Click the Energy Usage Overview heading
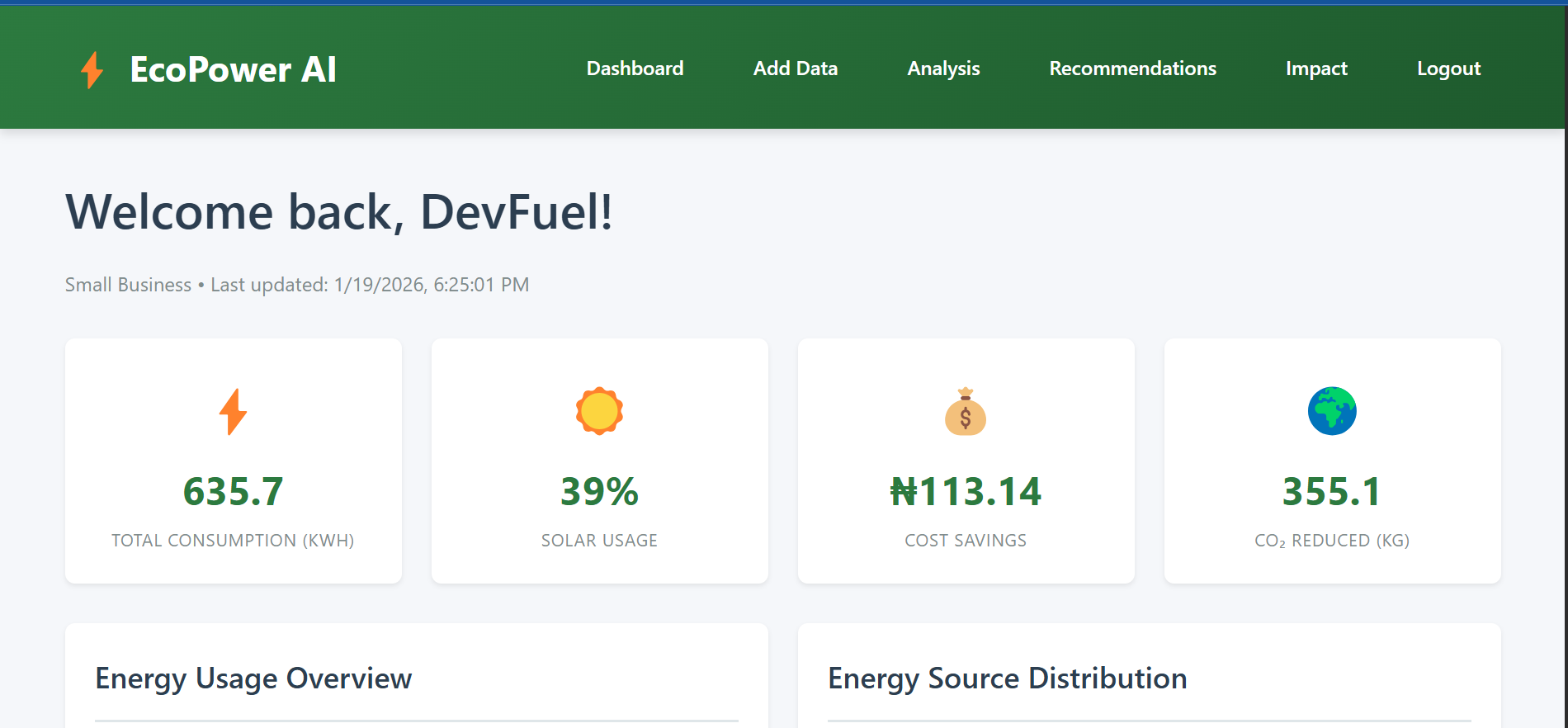 [x=253, y=678]
